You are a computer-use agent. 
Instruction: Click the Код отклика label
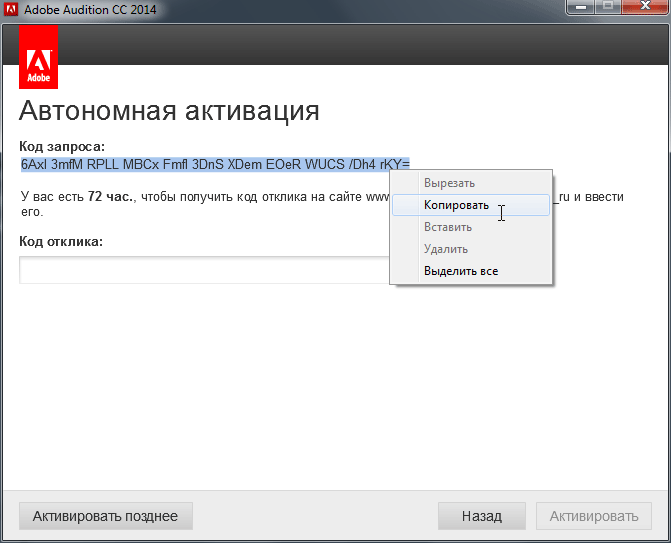pos(61,241)
